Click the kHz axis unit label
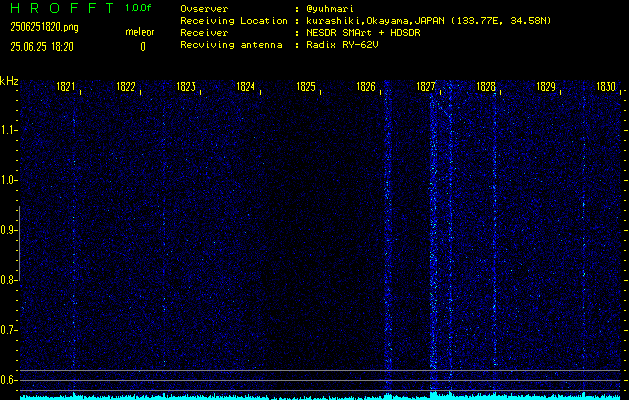 tap(9, 81)
